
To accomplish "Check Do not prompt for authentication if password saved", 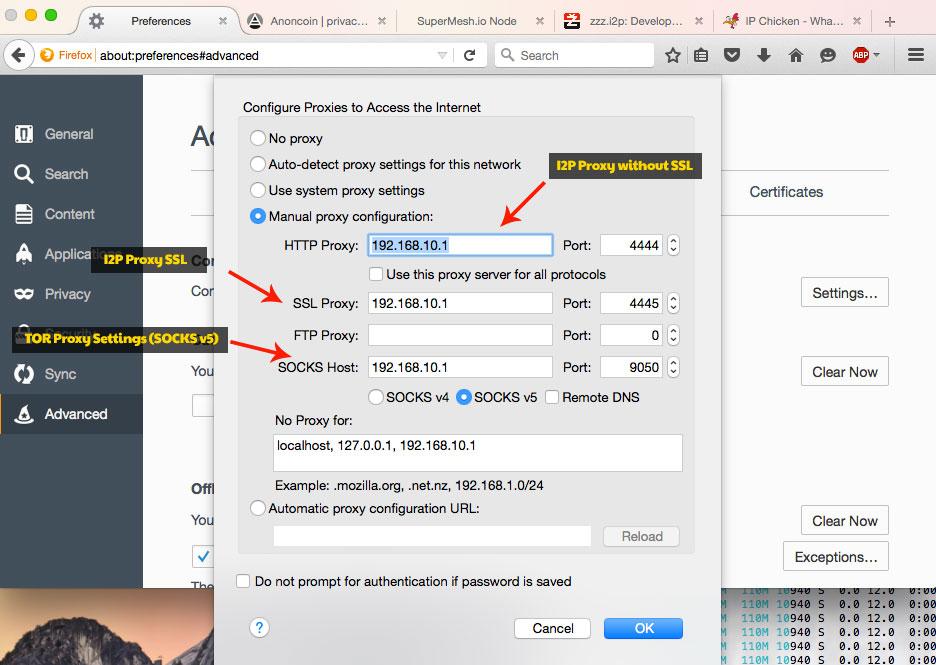I will pyautogui.click(x=243, y=581).
